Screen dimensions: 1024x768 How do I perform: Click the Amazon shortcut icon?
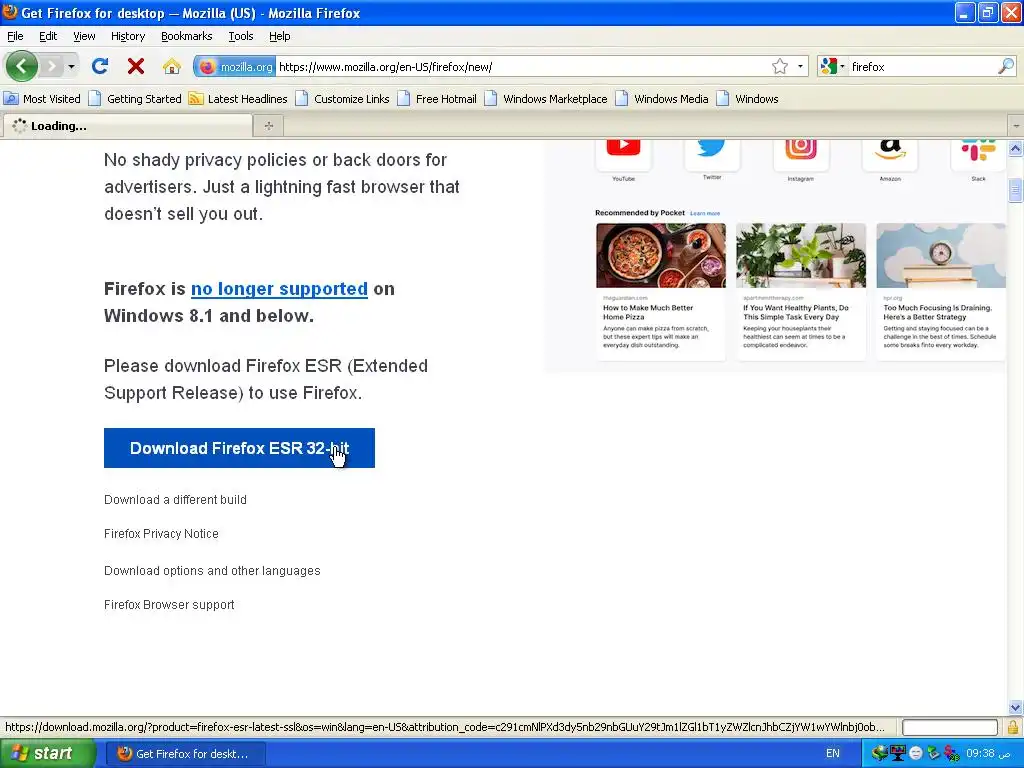[x=889, y=153]
